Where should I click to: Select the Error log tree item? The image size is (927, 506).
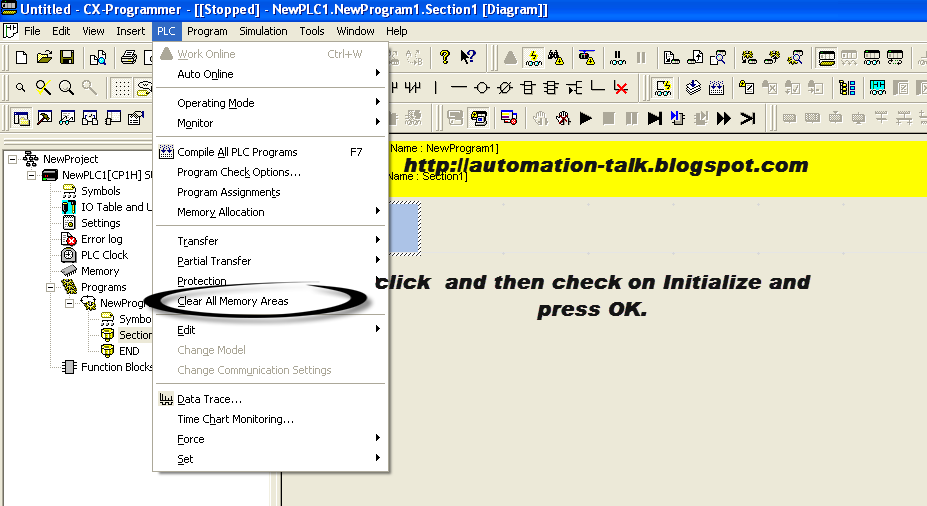(x=102, y=239)
